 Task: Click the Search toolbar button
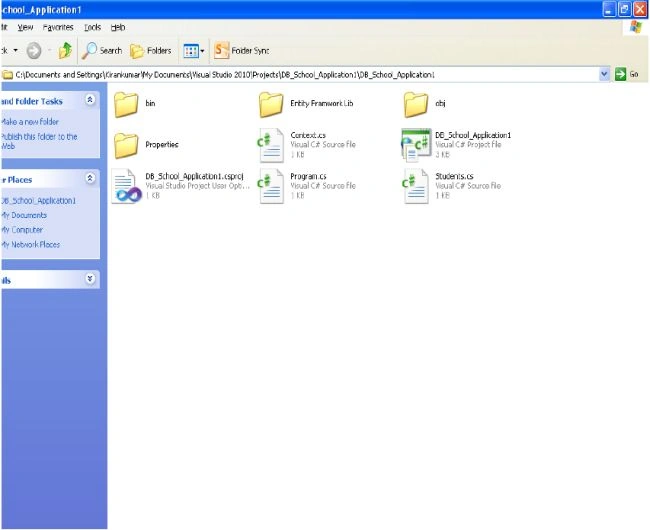click(x=102, y=51)
